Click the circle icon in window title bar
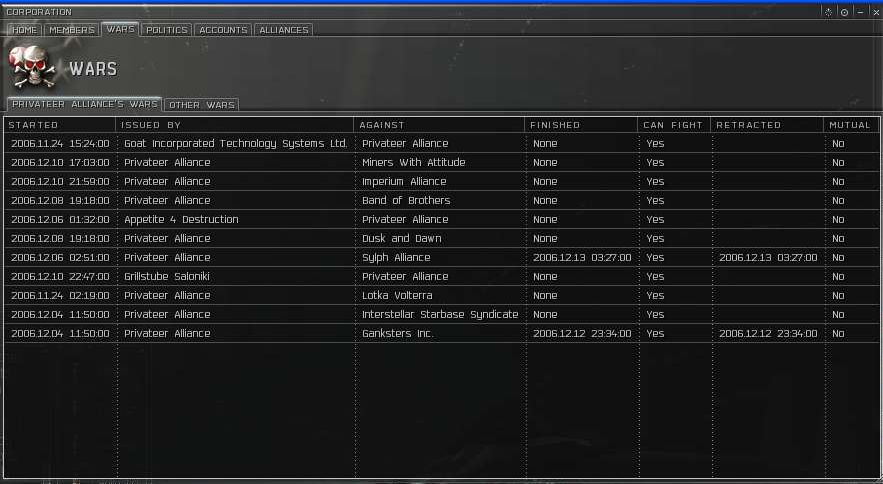The image size is (883, 484). click(x=845, y=12)
